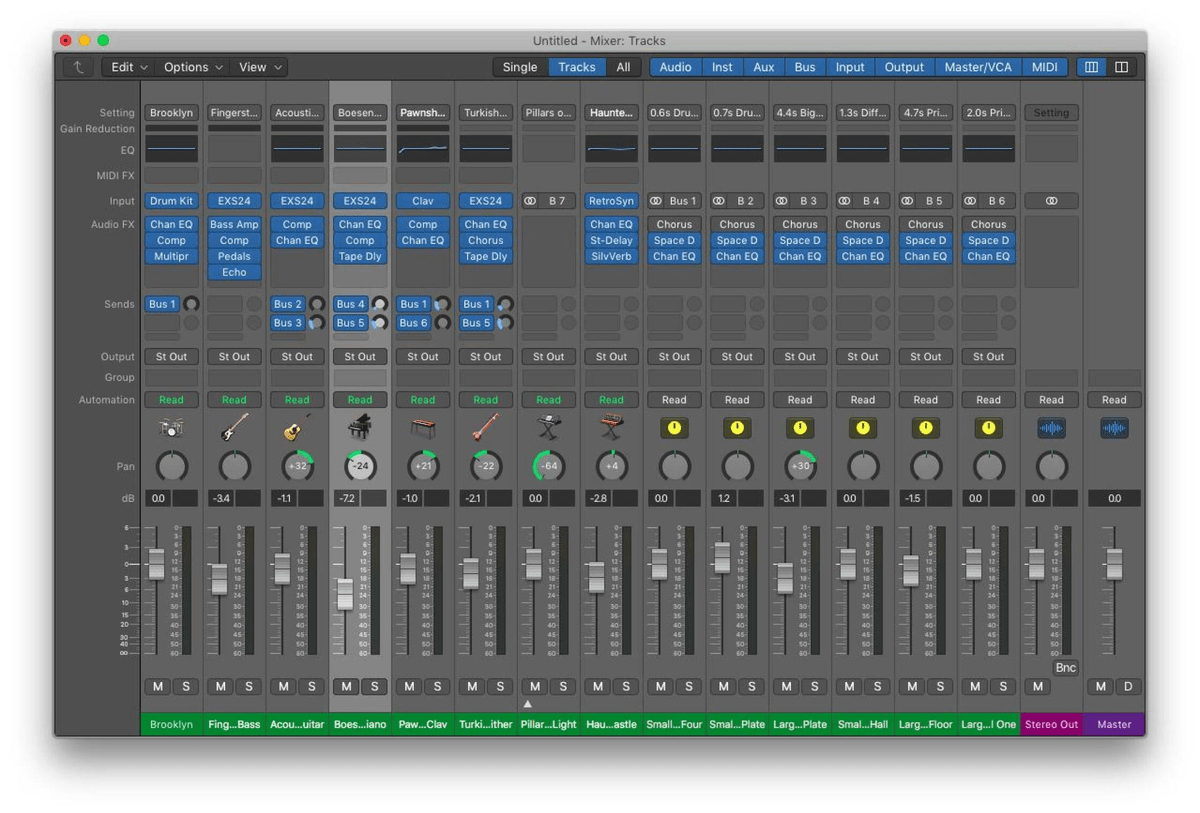
Task: Click the yellow aux icon on Larg...Plate channel
Action: 800,428
